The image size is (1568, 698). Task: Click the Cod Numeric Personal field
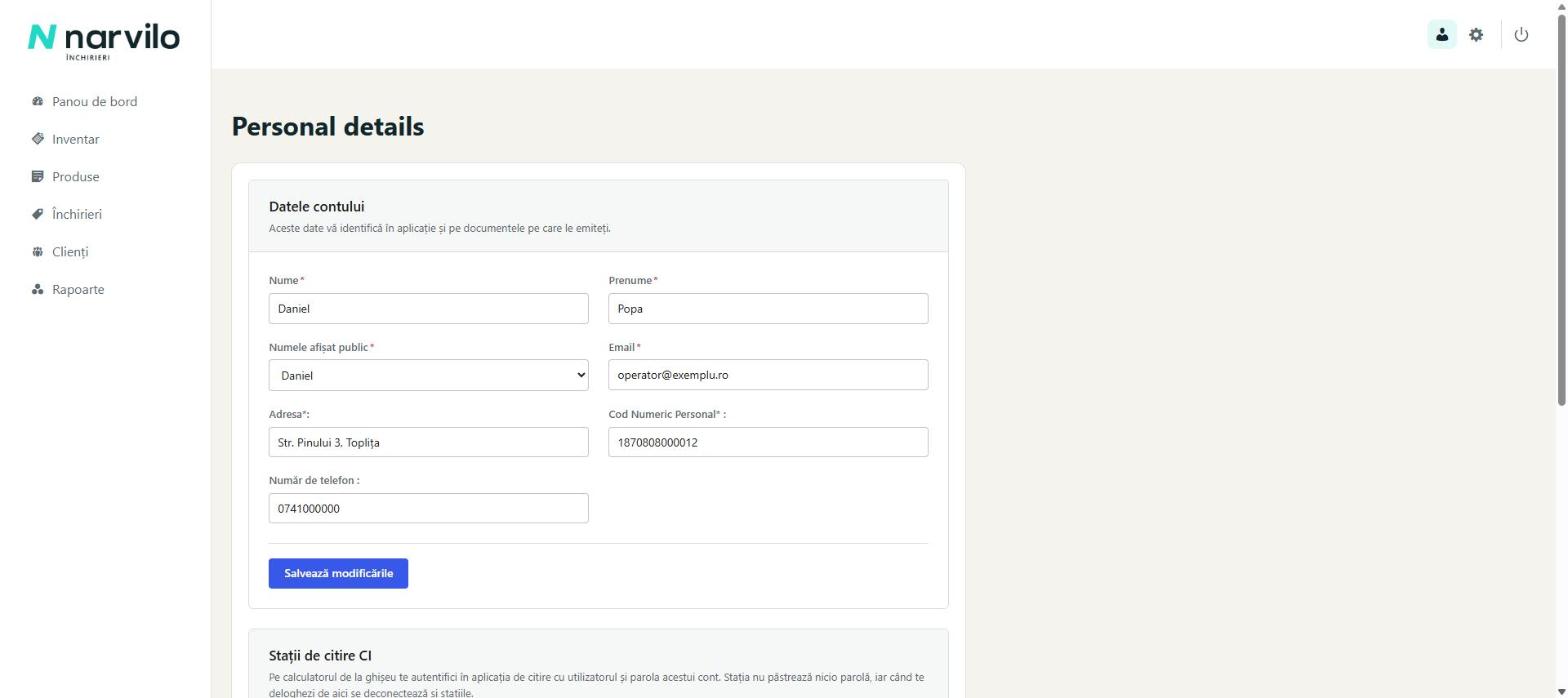[768, 442]
